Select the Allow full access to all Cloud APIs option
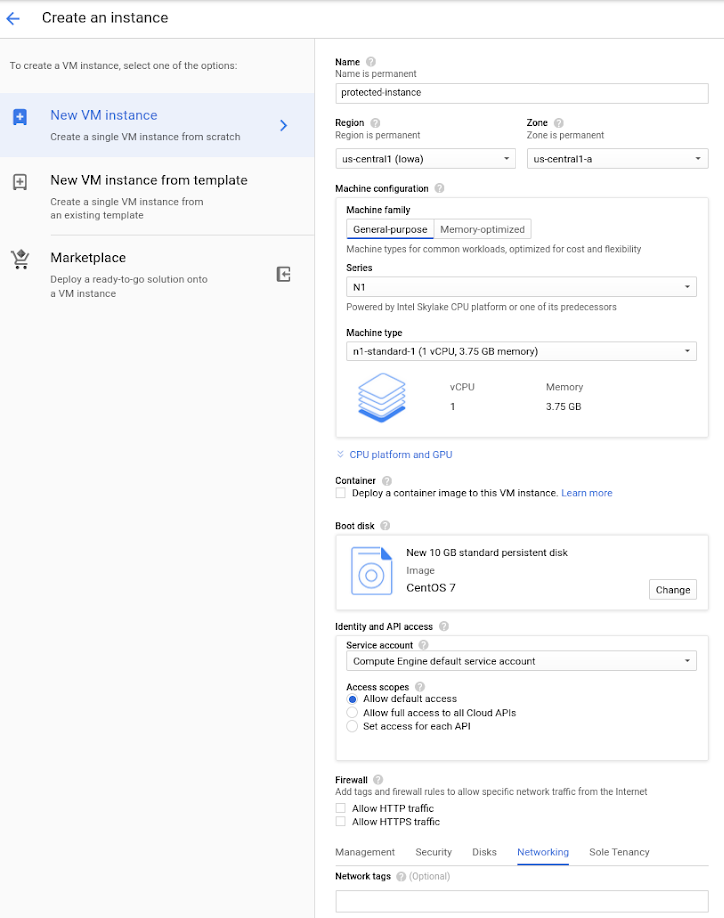Image resolution: width=724 pixels, height=918 pixels. click(x=352, y=712)
